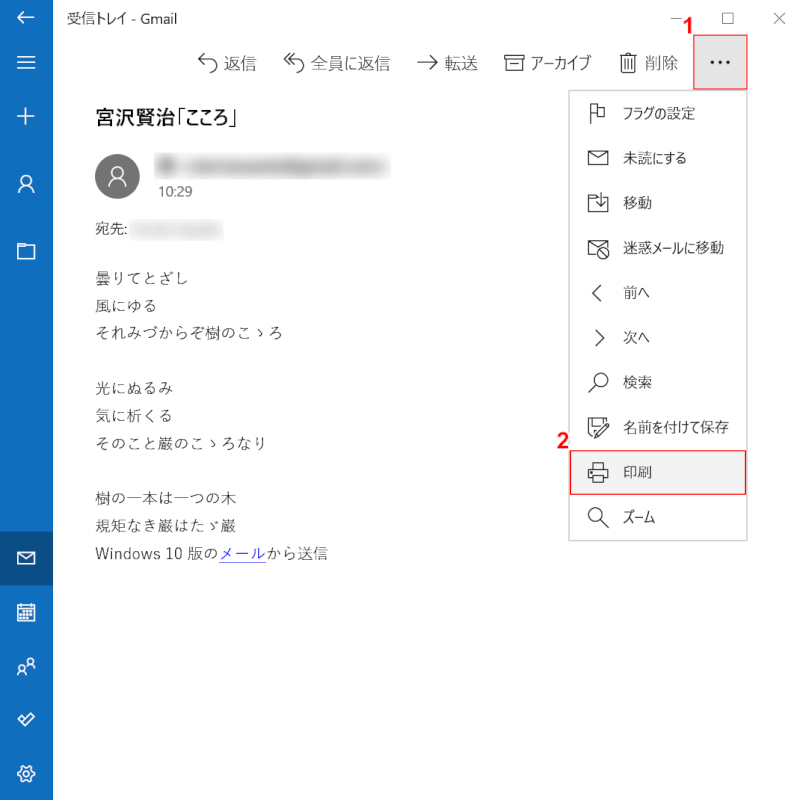Select 迷惑メールに移動 in the menu
Viewport: 806px width, 800px height.
657,247
